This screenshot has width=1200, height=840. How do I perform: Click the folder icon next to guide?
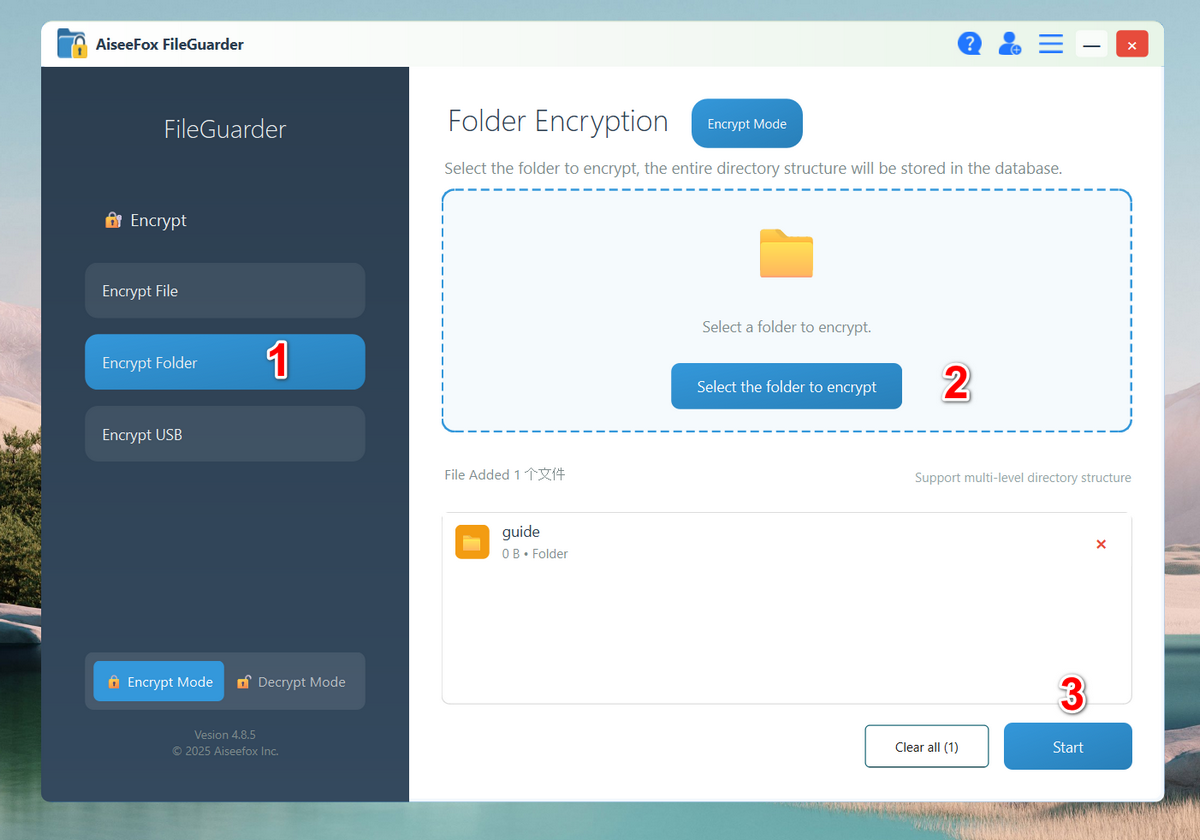coord(472,541)
